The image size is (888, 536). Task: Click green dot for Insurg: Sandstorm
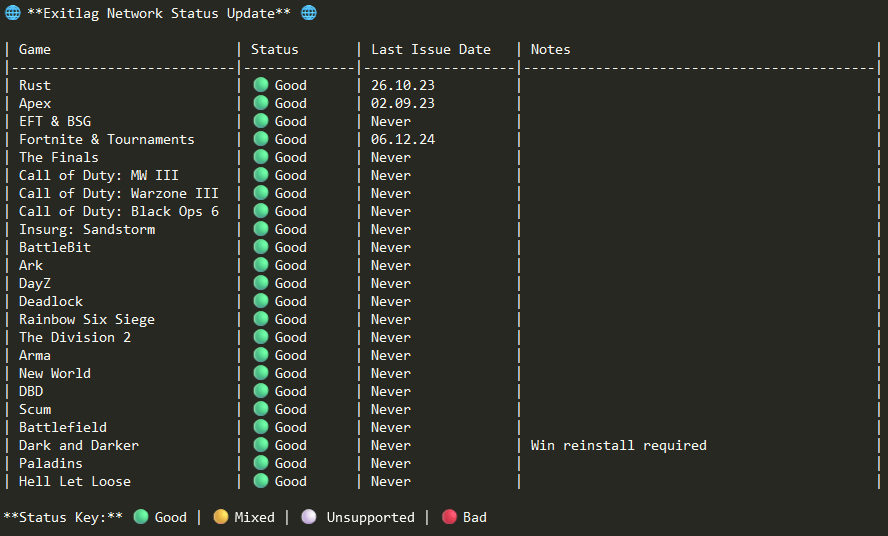pos(261,229)
